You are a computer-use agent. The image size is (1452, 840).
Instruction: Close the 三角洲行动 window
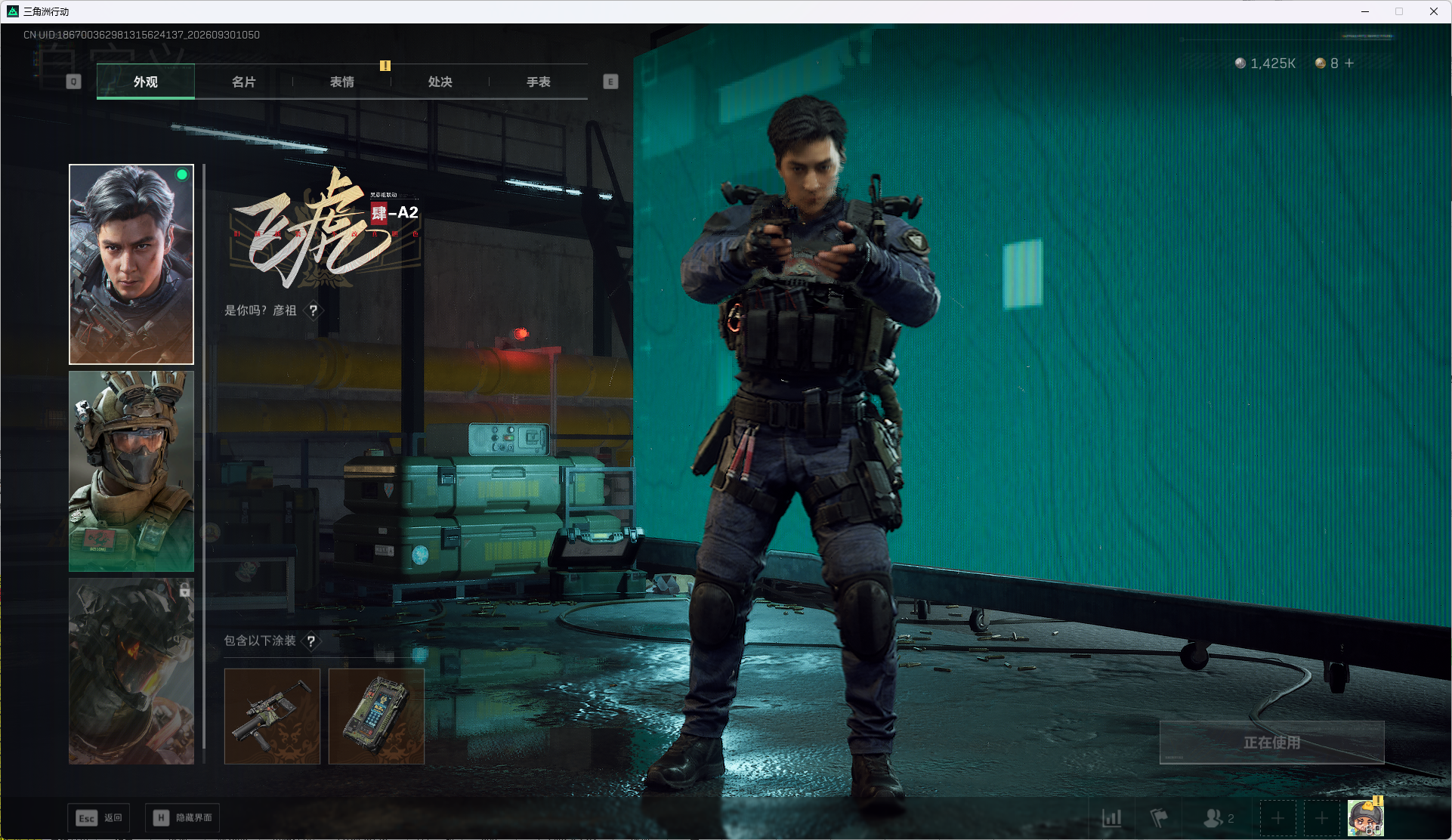pyautogui.click(x=1434, y=11)
